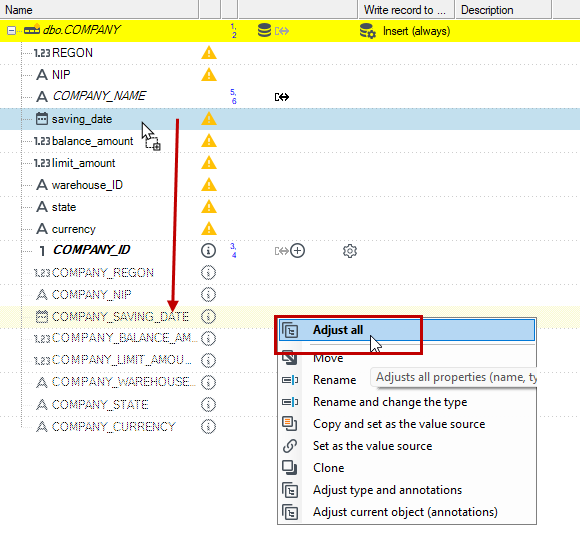The height and width of the screenshot is (545, 580).
Task: Click the calendar icon of saving_date
Action: [42, 119]
